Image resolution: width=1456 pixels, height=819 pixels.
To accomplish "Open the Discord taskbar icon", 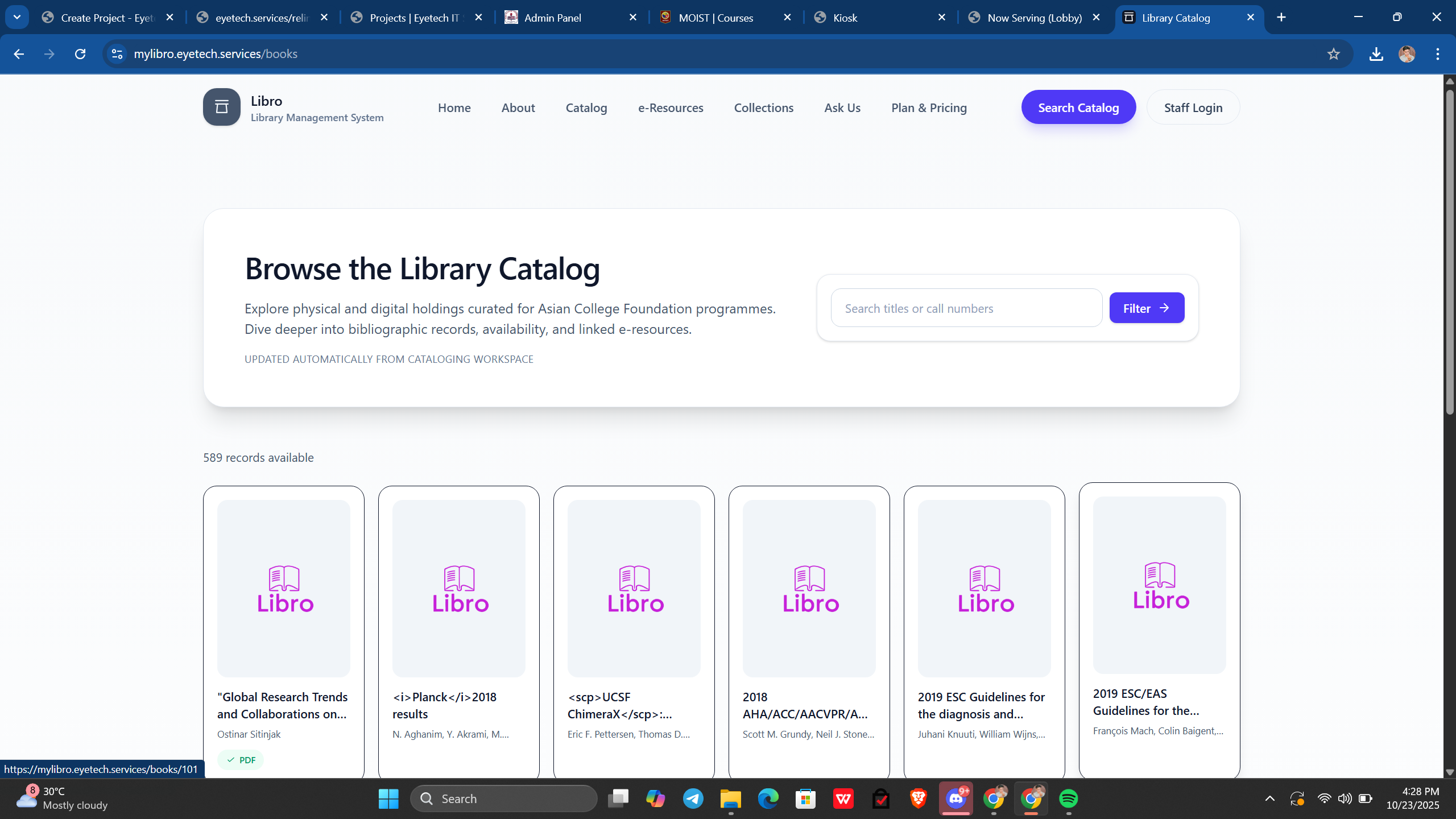I will (x=955, y=799).
